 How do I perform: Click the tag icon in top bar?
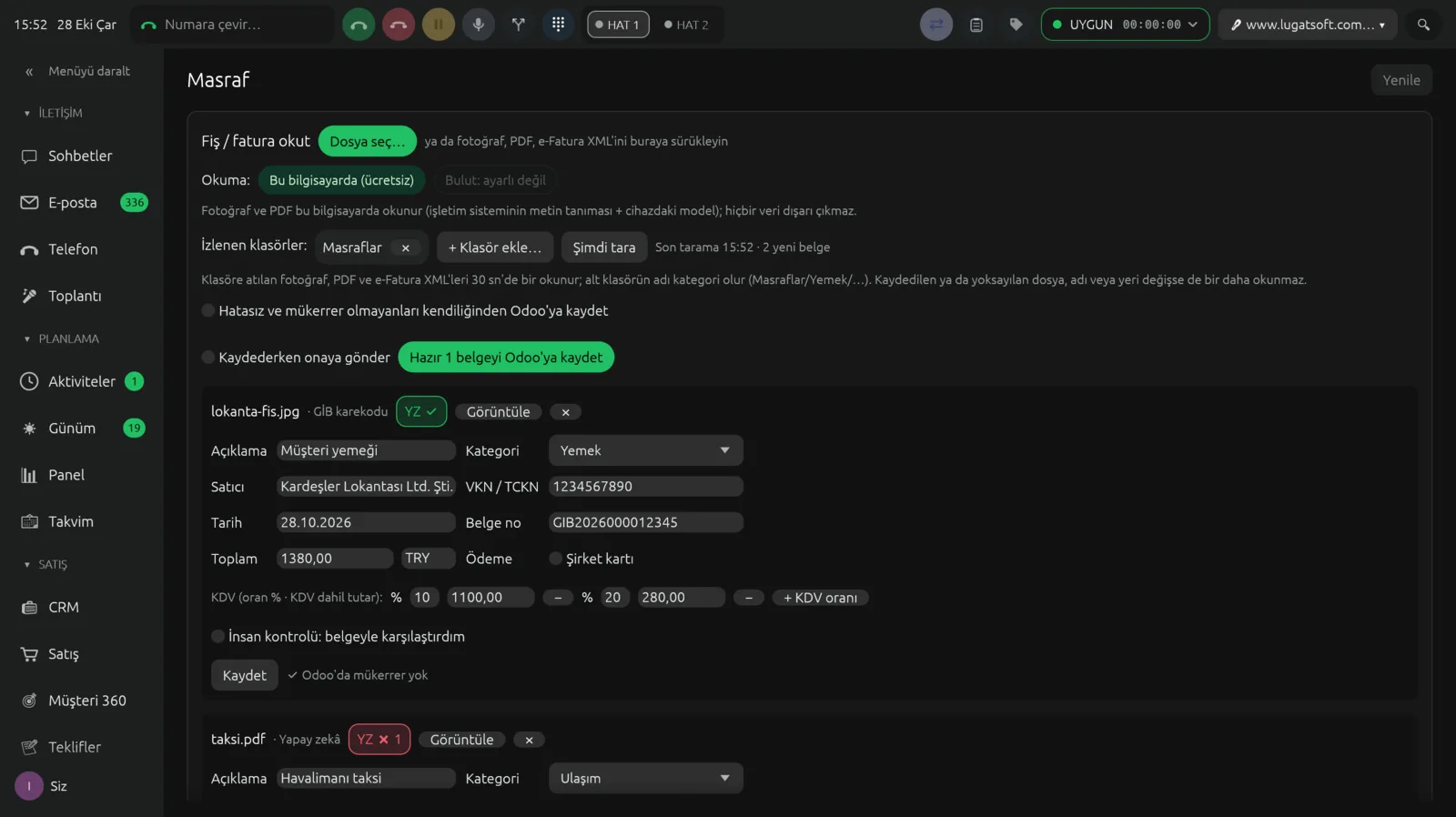[1016, 25]
